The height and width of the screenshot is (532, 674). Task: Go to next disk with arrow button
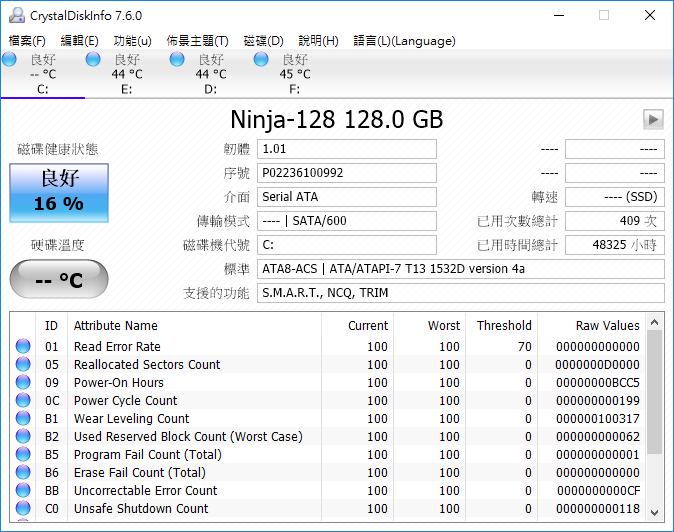pyautogui.click(x=653, y=119)
